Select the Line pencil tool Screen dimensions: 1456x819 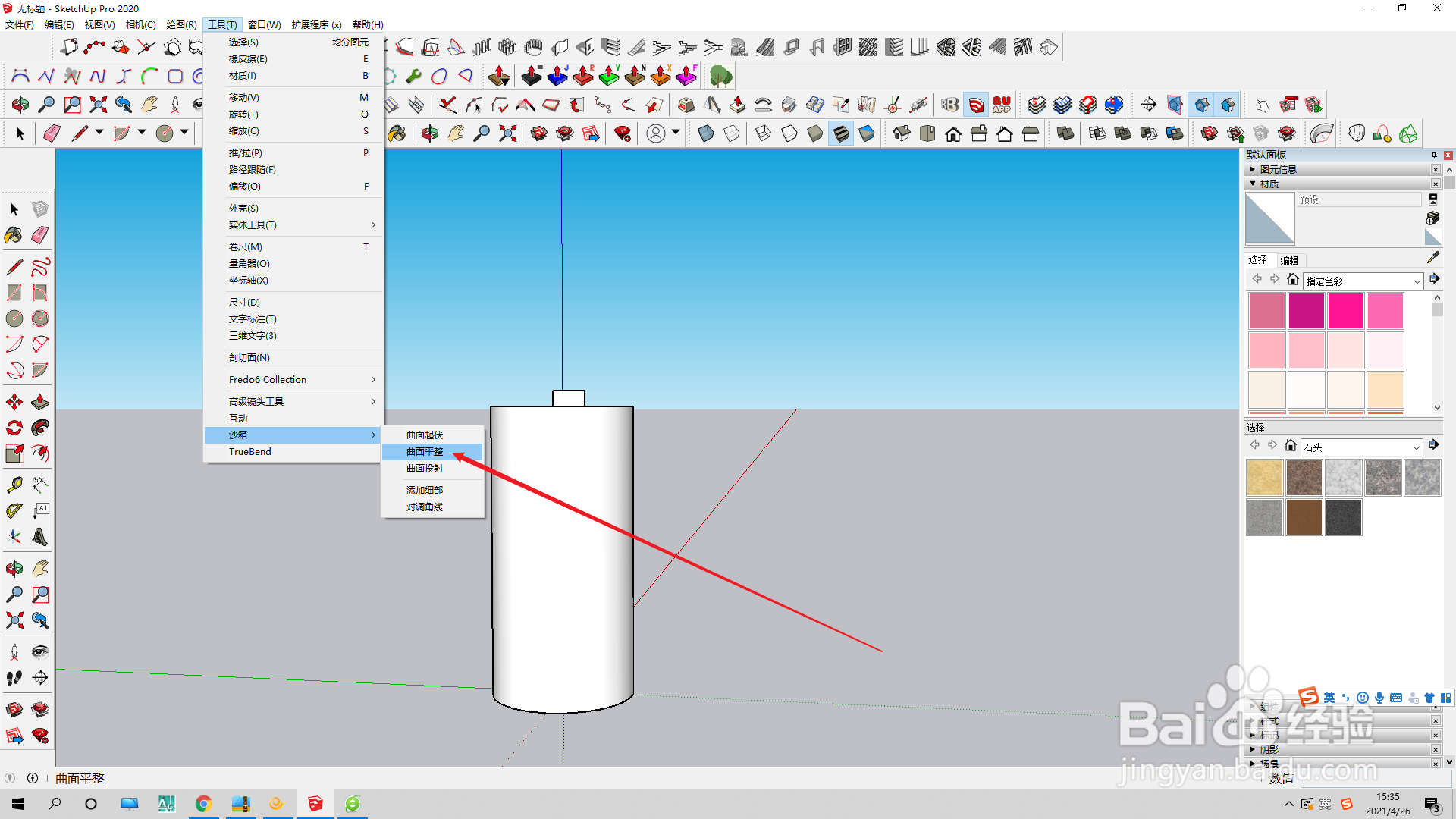(14, 267)
